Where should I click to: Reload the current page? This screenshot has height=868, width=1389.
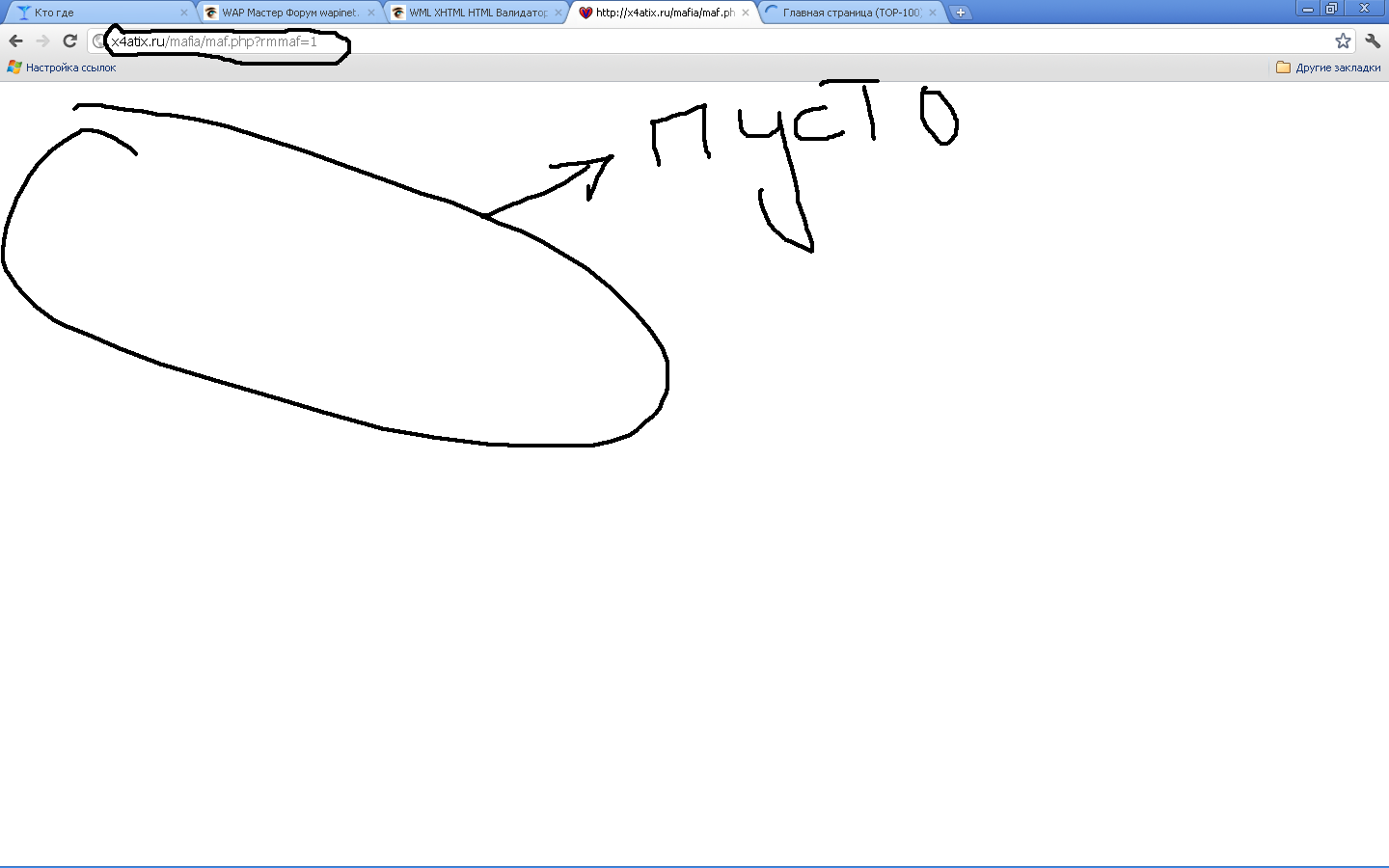coord(69,41)
